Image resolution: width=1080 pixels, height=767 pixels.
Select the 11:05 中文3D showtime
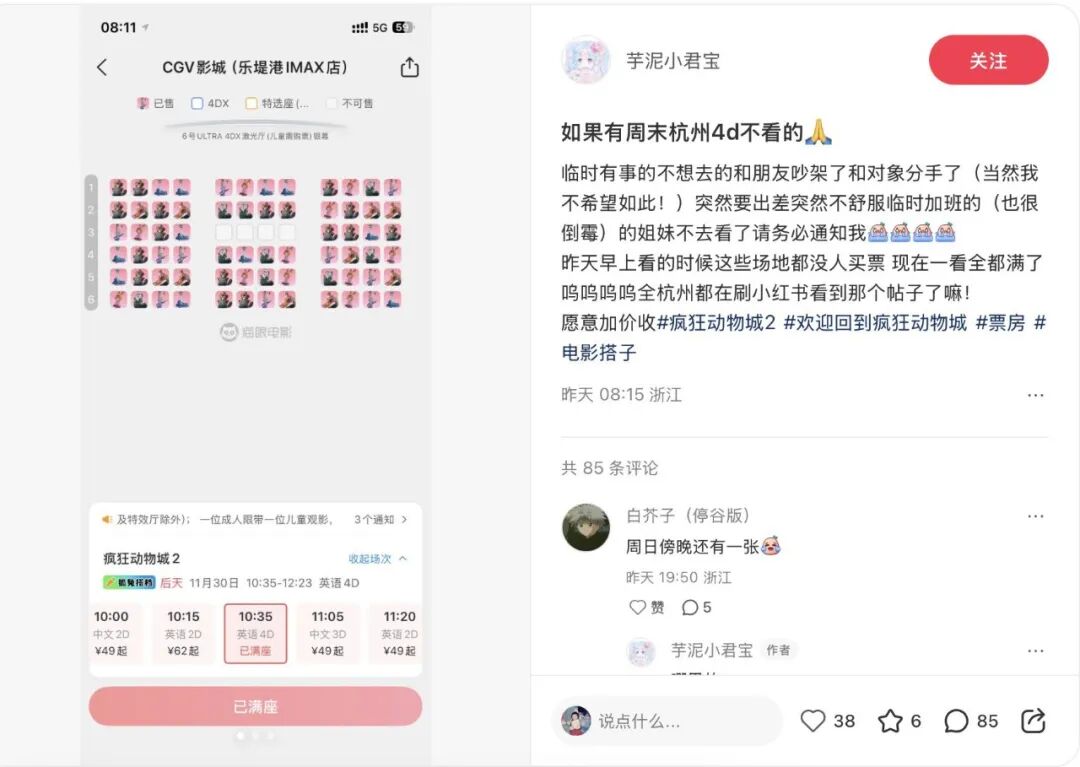click(328, 633)
